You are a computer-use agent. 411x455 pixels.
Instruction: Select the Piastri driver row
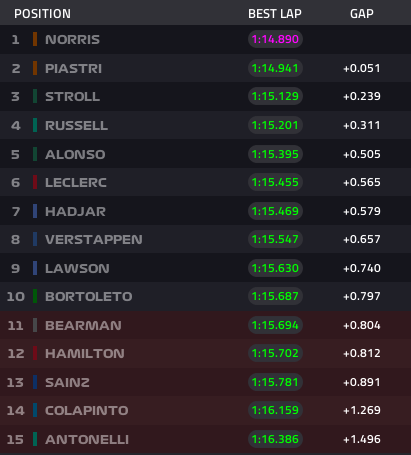[205, 68]
